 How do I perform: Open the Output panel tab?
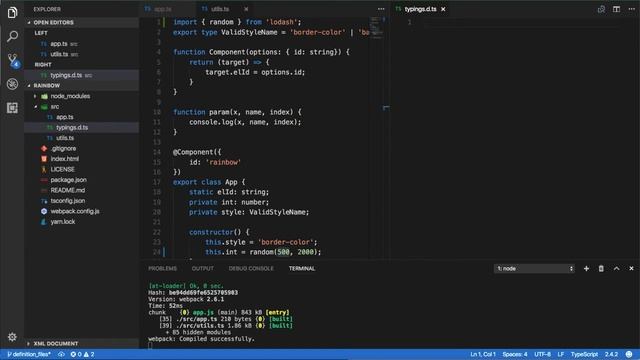point(203,269)
